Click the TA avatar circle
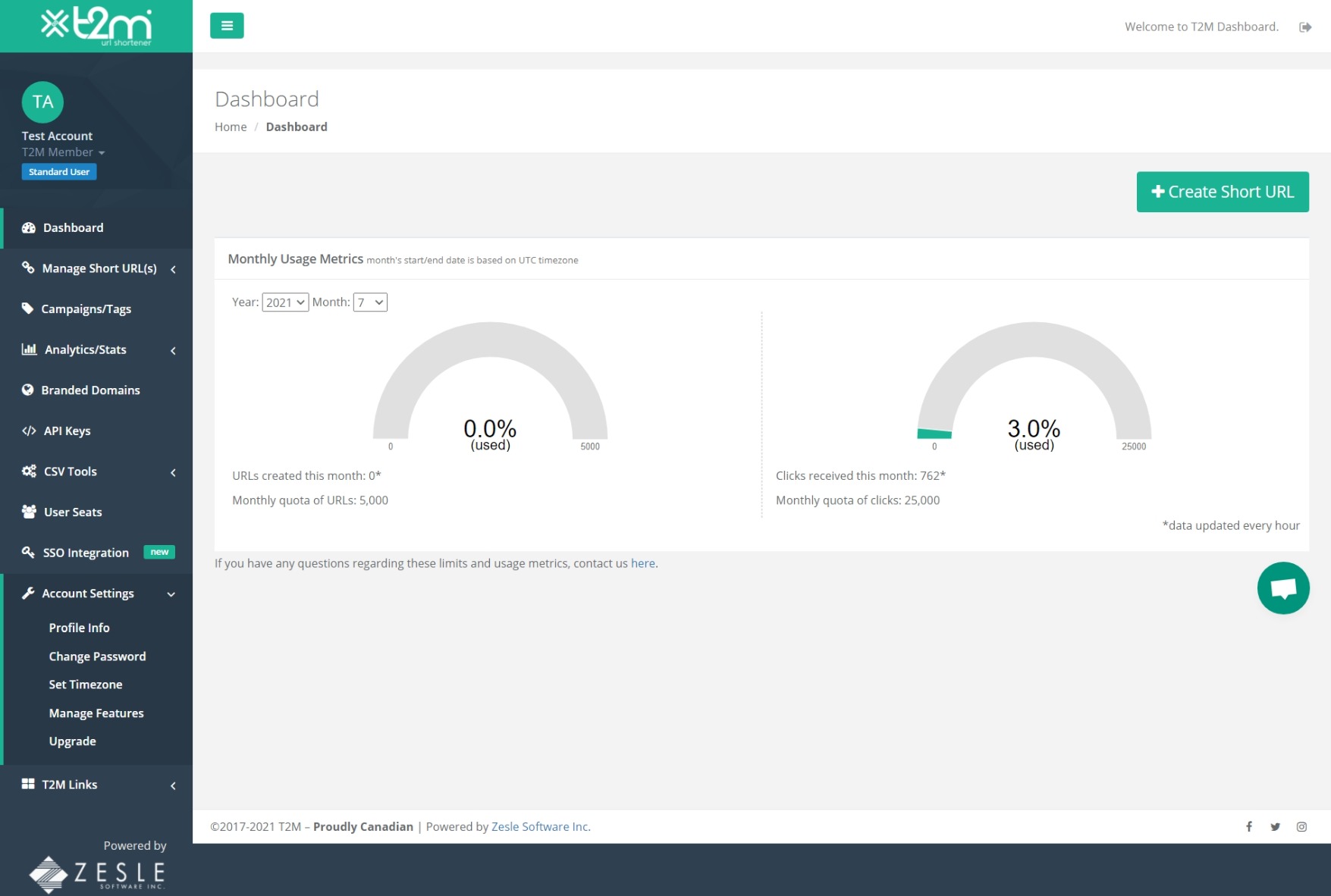The width and height of the screenshot is (1331, 896). pos(42,102)
